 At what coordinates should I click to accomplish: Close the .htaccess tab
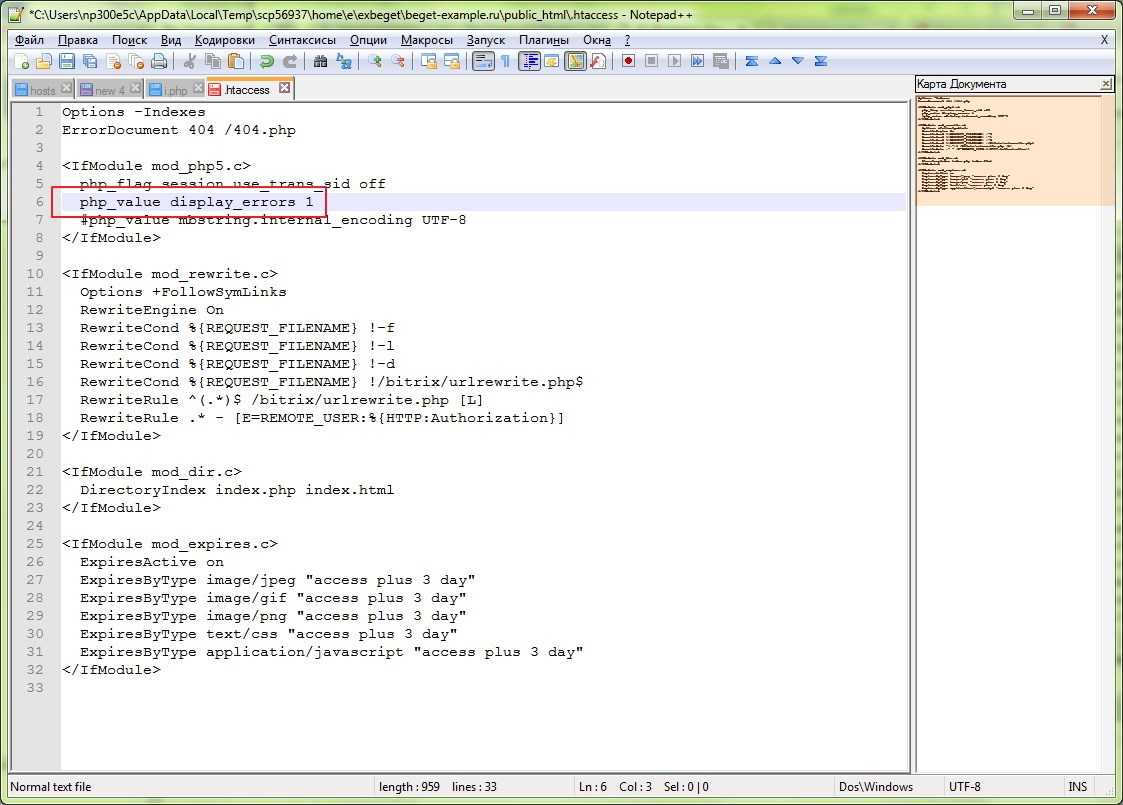click(x=284, y=89)
